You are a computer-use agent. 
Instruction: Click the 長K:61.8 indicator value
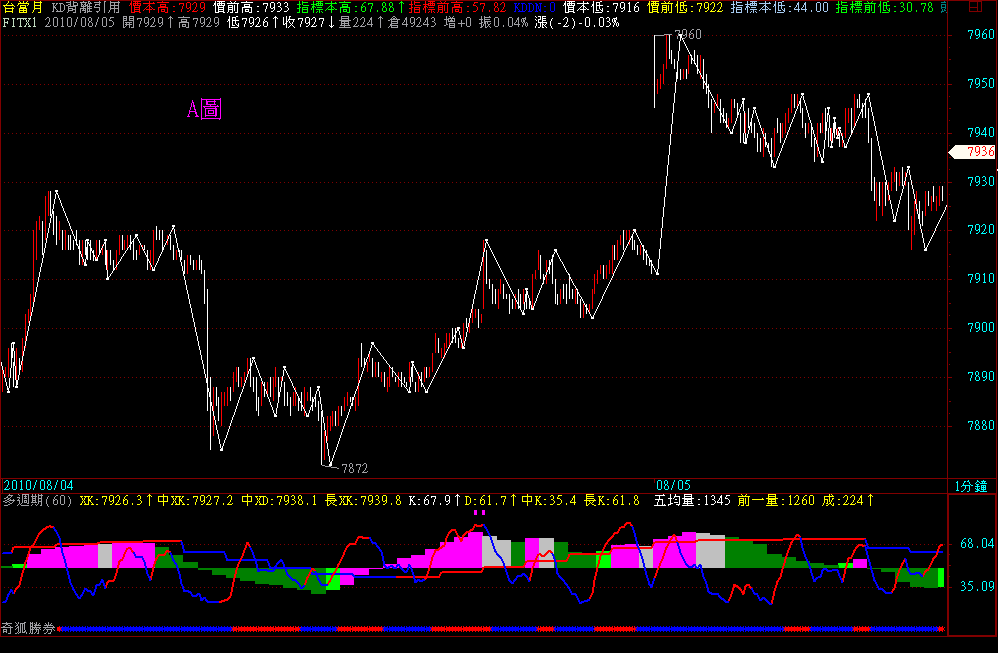click(612, 500)
